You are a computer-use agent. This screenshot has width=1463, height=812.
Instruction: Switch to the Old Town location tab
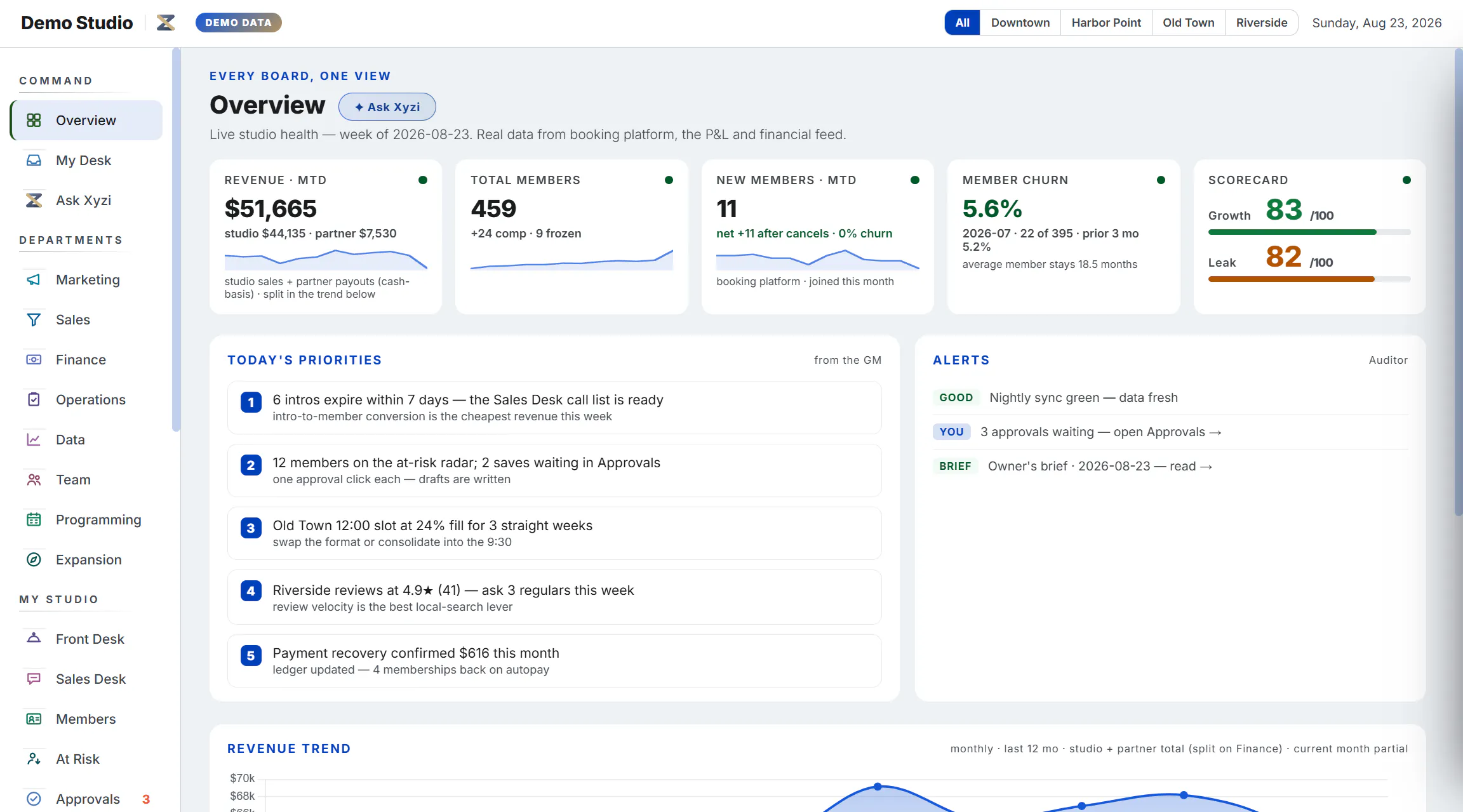click(x=1188, y=23)
